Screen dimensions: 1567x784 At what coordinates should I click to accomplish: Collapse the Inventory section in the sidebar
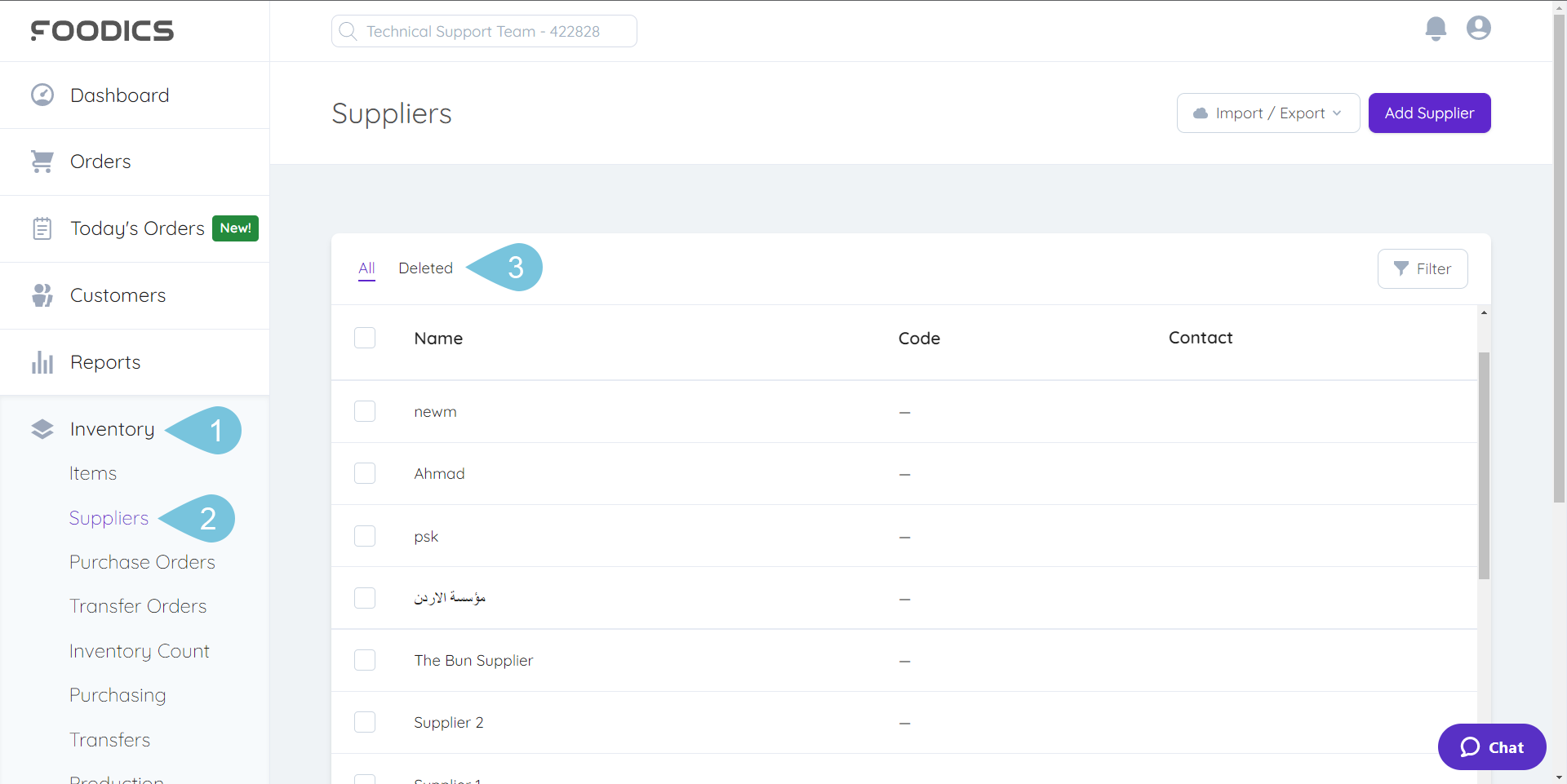112,428
